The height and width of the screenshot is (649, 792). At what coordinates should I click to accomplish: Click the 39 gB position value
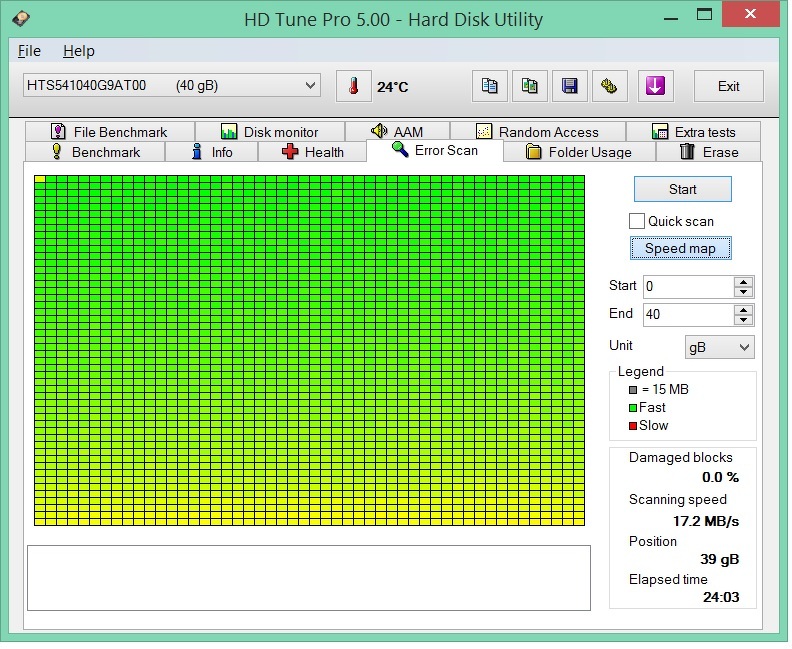719,559
